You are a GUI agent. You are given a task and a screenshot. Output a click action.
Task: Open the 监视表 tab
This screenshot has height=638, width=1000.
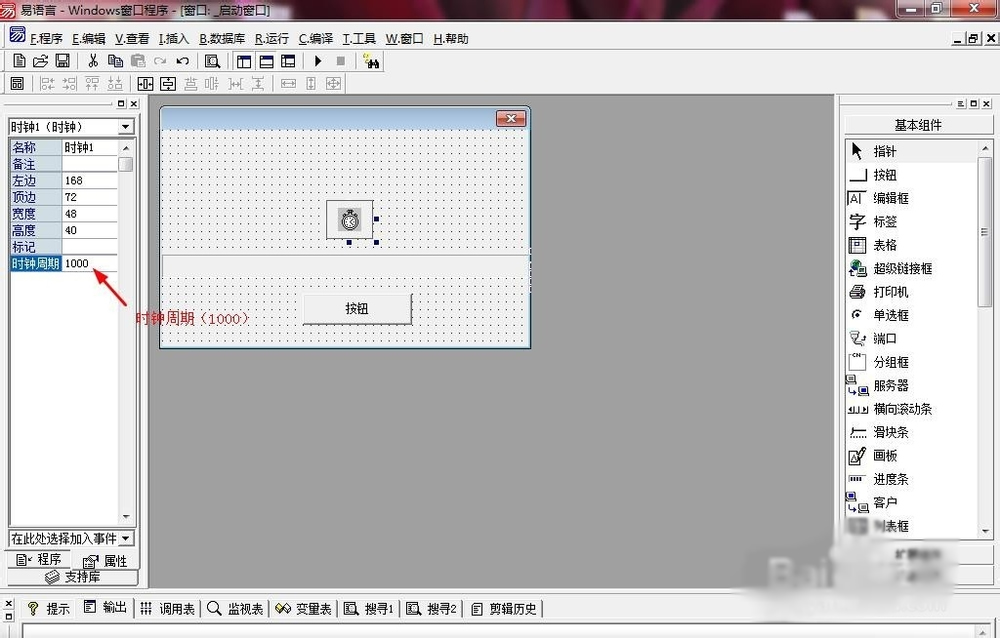pyautogui.click(x=235, y=609)
